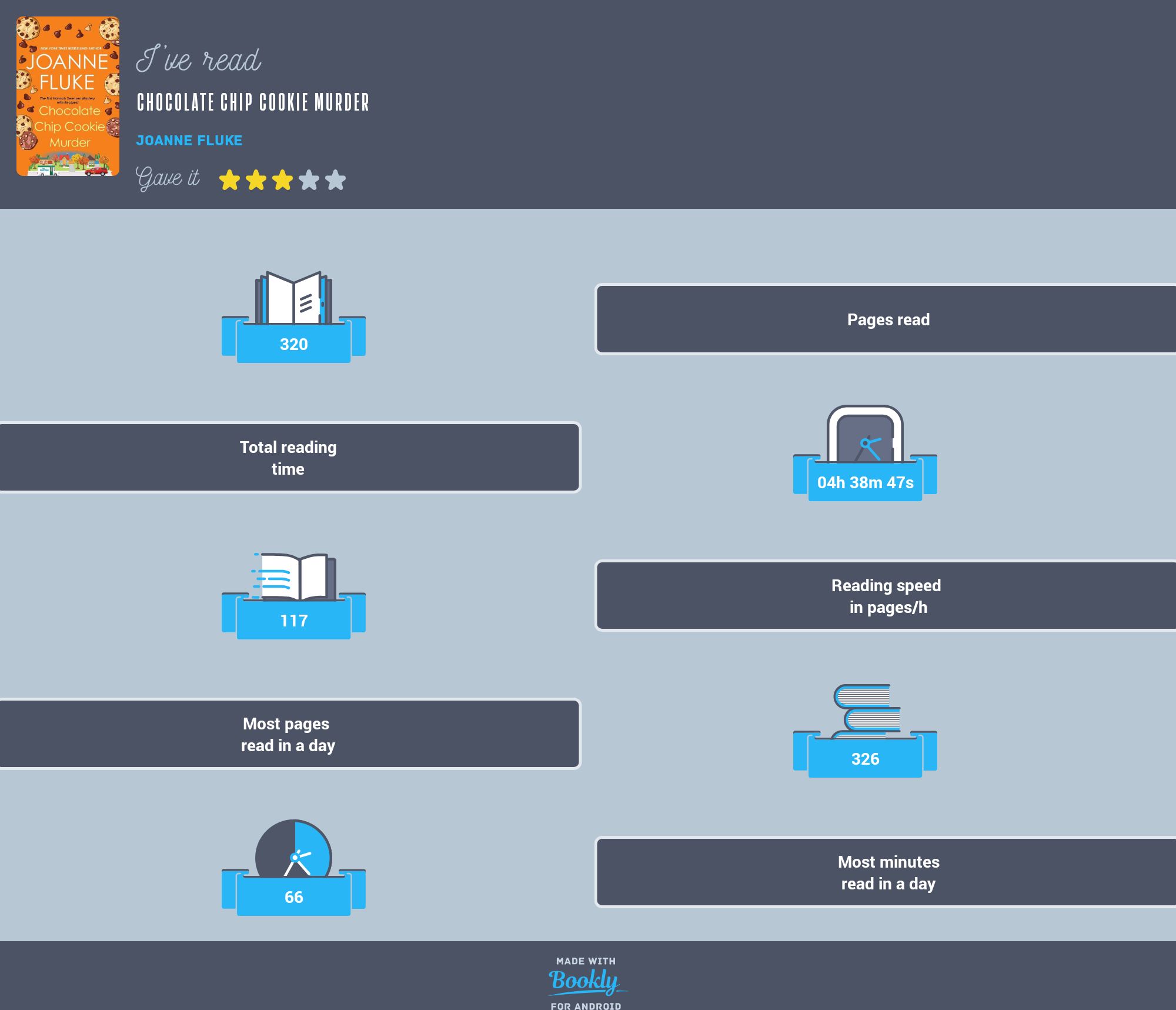
Task: Select the second yellow rating star
Action: (x=256, y=180)
